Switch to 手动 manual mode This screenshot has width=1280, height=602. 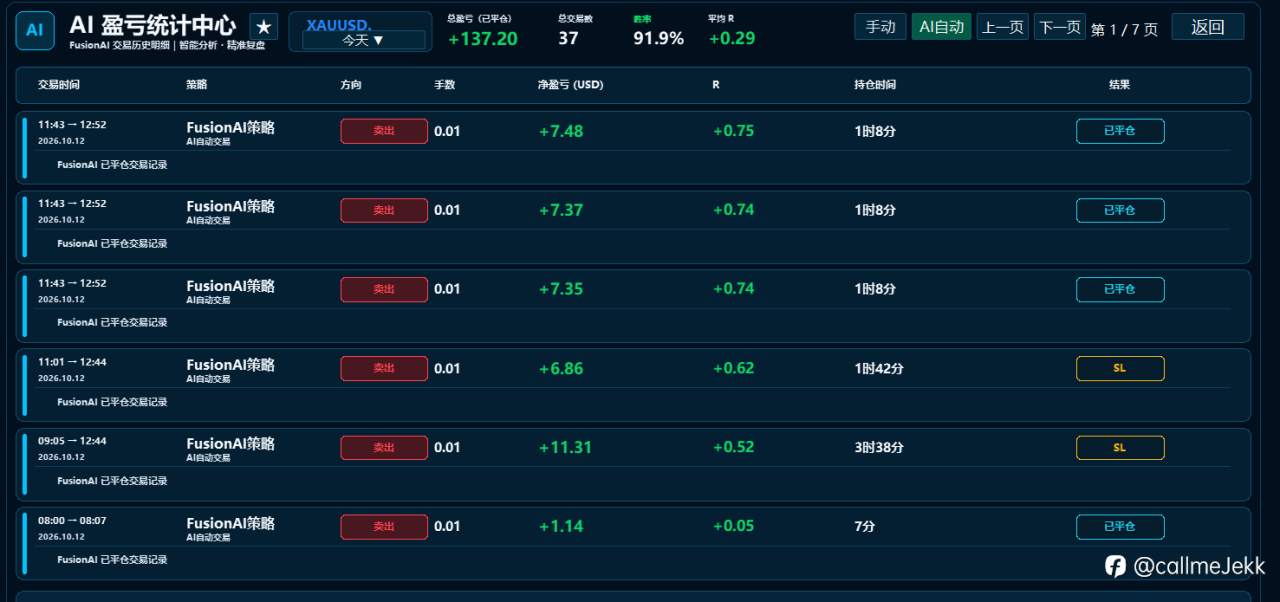(880, 27)
